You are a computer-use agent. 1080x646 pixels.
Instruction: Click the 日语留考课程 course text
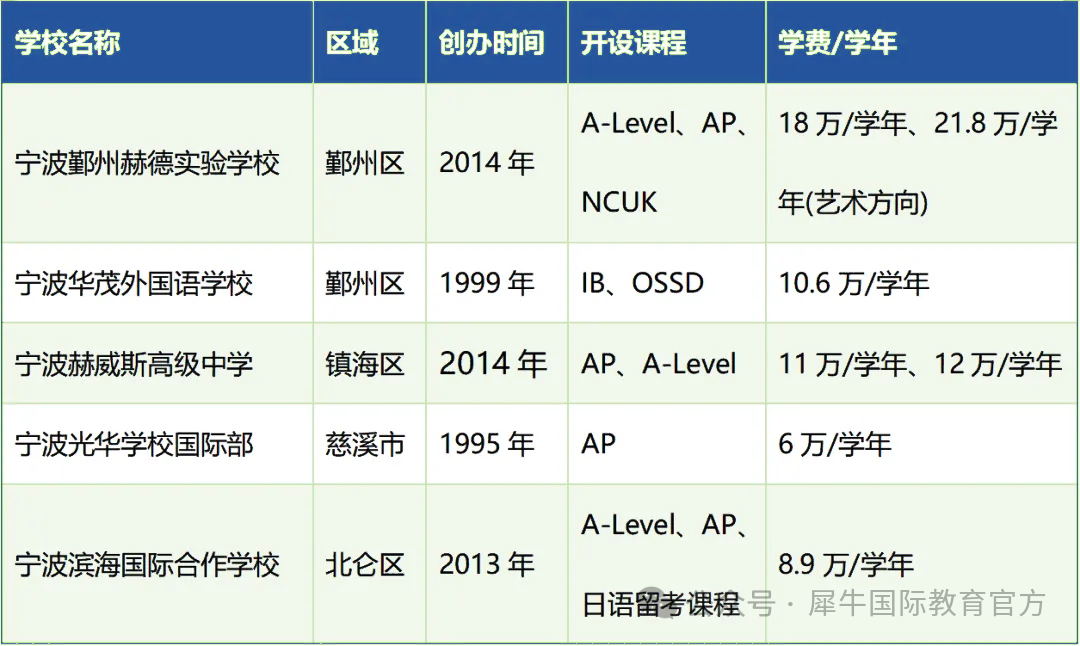pyautogui.click(x=661, y=605)
